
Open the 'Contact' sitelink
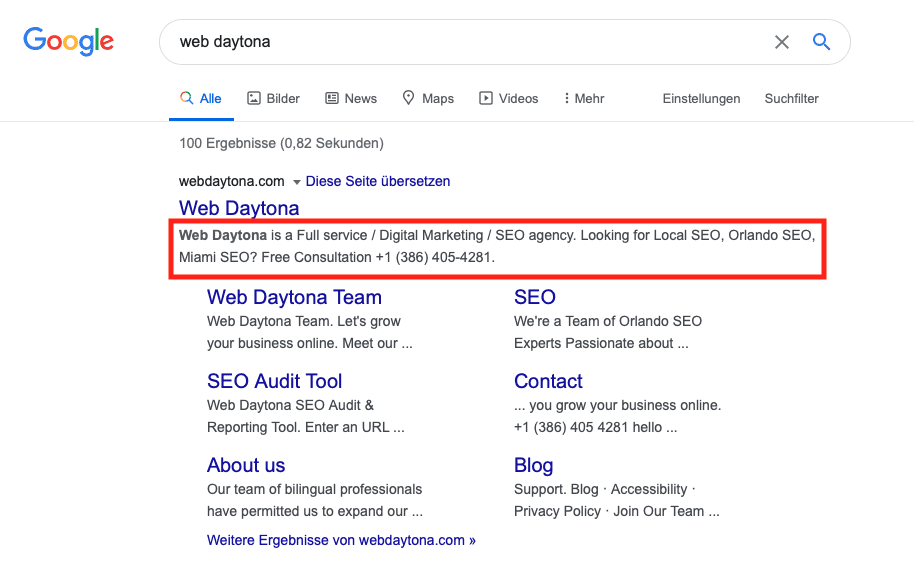click(548, 381)
